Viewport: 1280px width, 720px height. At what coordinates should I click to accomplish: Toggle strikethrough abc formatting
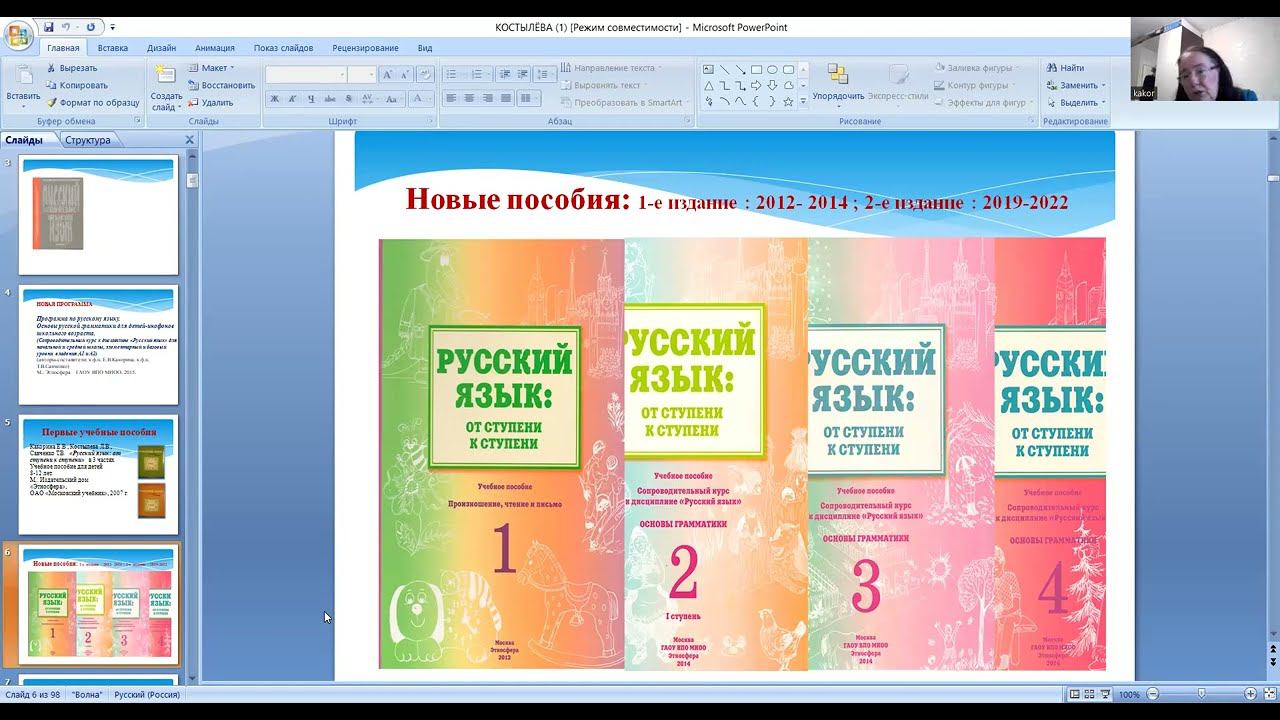(x=328, y=99)
